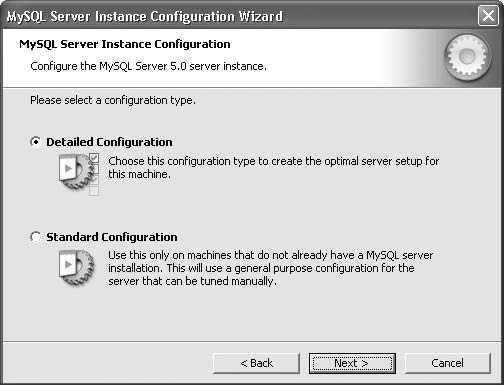
Task: Go to the previous step with Back
Action: pyautogui.click(x=256, y=363)
